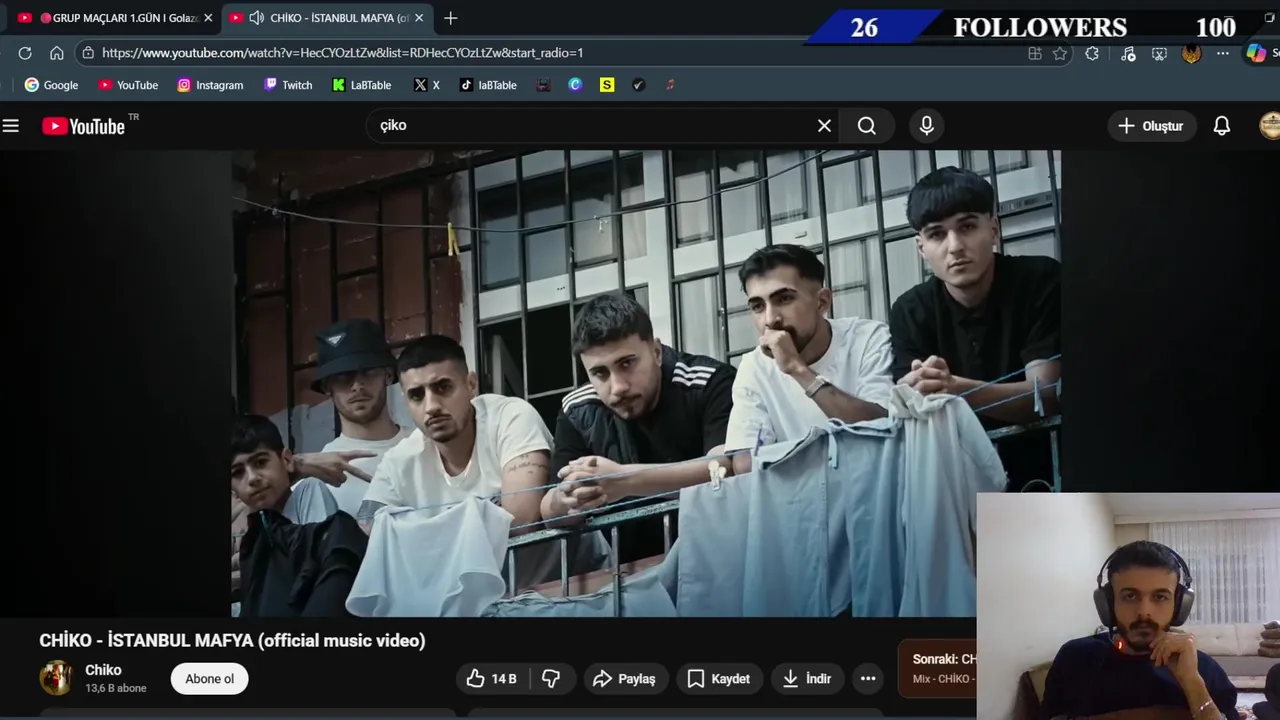Clear the search box with X

click(x=824, y=126)
